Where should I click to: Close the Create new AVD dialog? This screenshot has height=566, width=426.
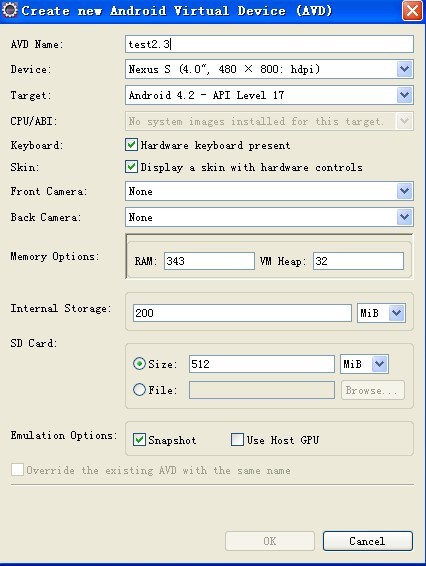pos(412,11)
